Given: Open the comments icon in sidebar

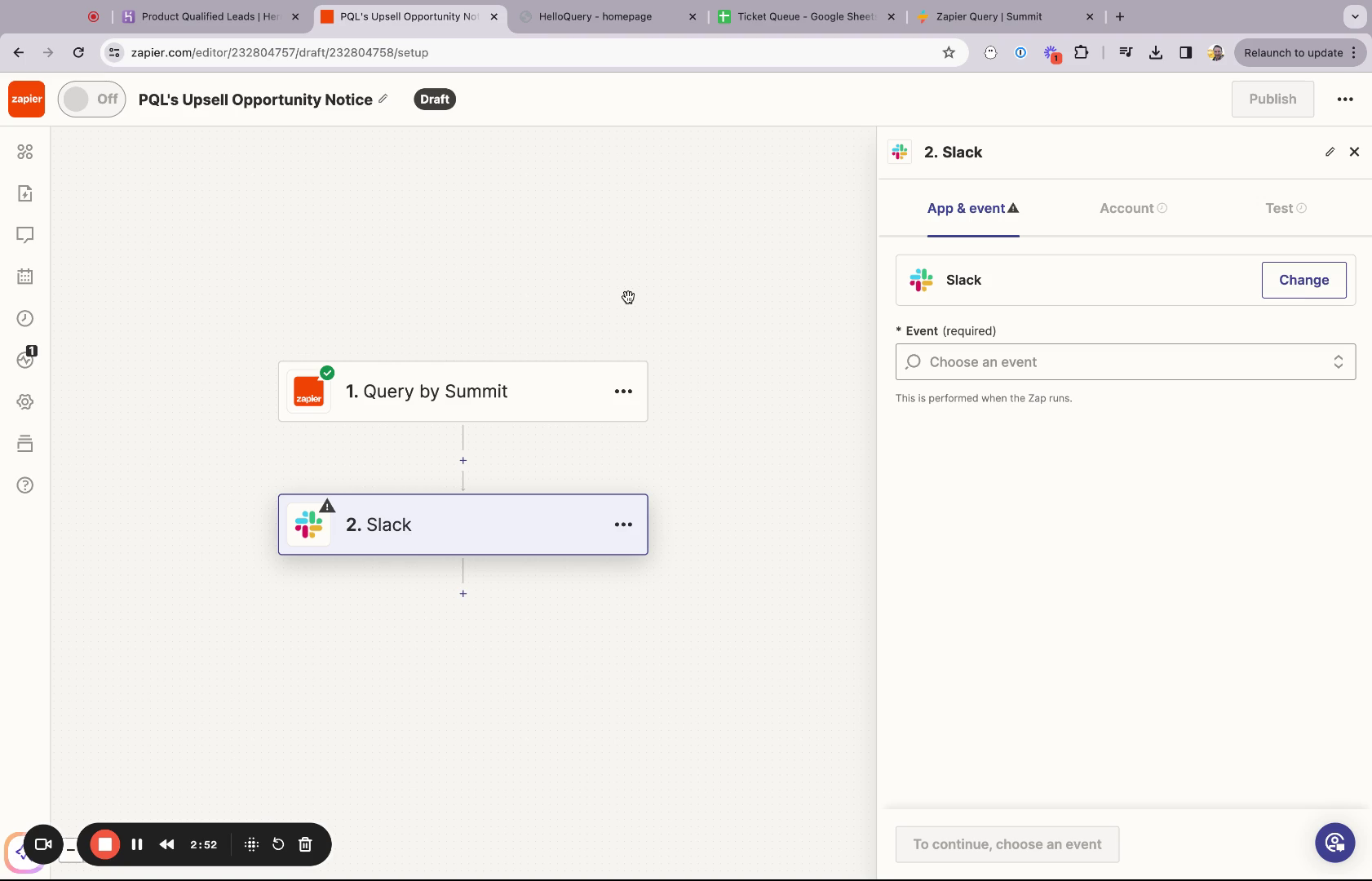Looking at the screenshot, I should 25,235.
